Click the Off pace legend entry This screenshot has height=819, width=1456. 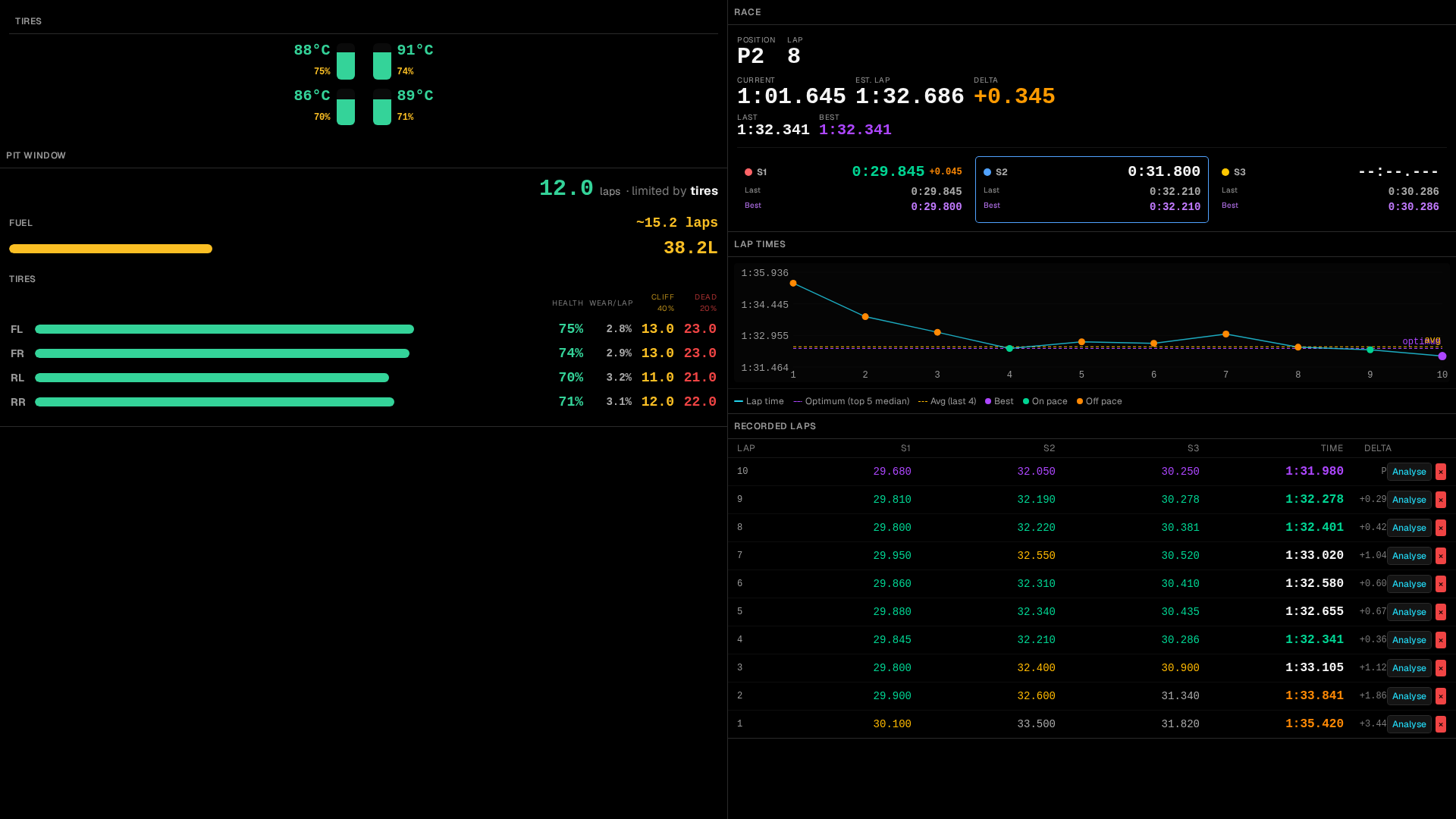tap(1100, 401)
